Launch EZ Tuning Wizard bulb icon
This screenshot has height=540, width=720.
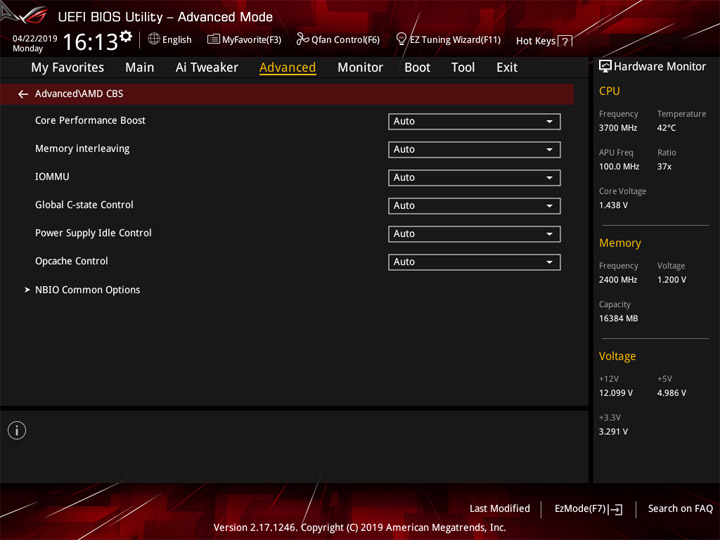(401, 39)
